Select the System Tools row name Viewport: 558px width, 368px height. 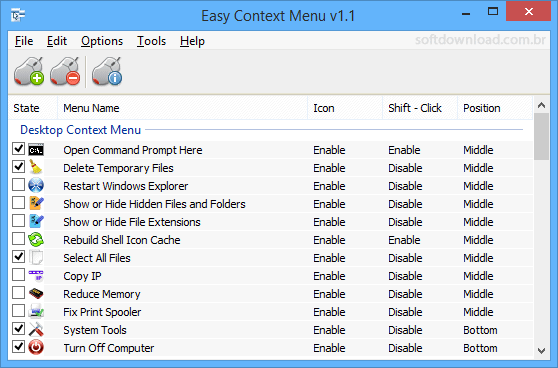tap(95, 330)
